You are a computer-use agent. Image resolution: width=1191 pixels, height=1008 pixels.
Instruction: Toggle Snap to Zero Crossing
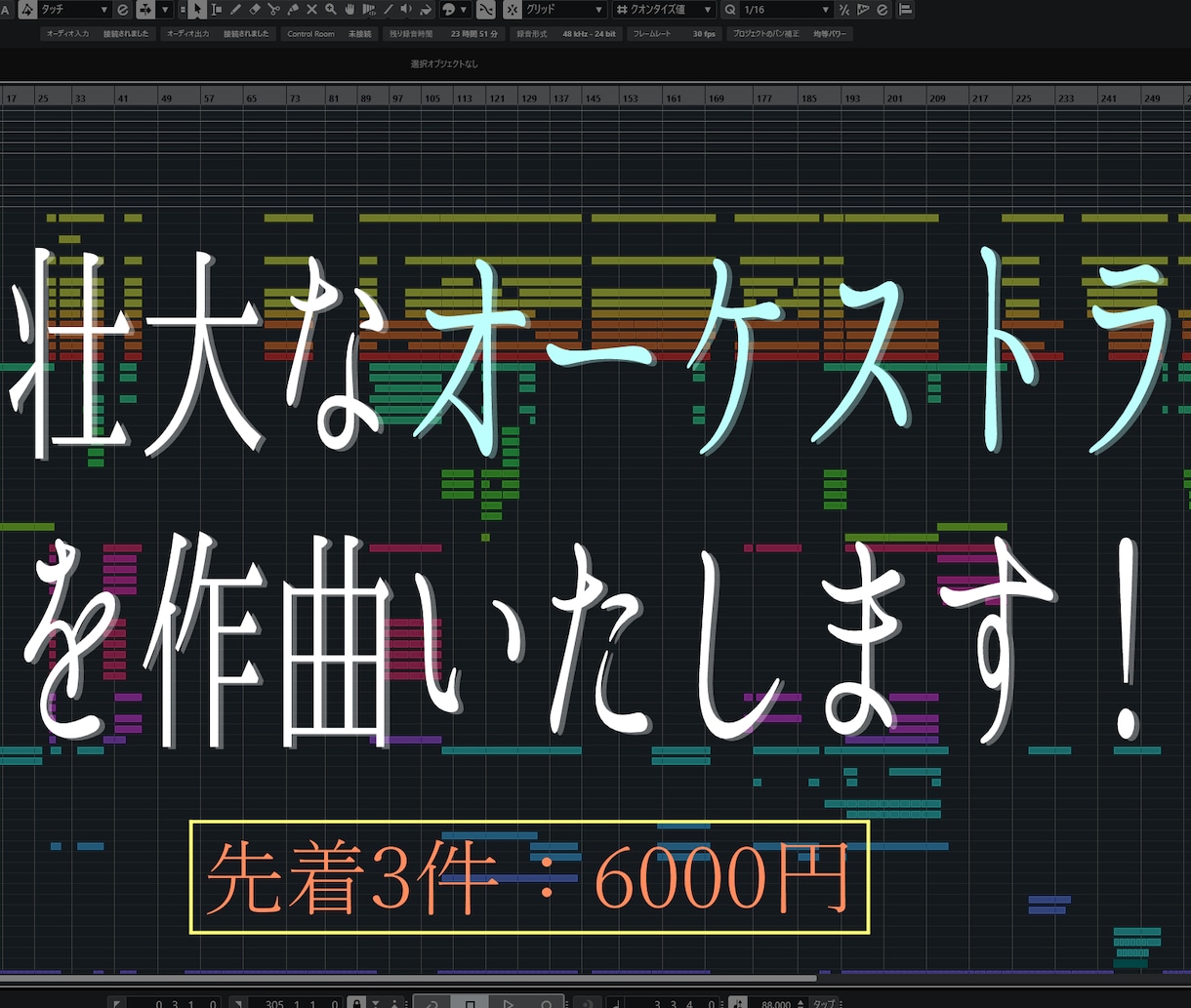(485, 10)
